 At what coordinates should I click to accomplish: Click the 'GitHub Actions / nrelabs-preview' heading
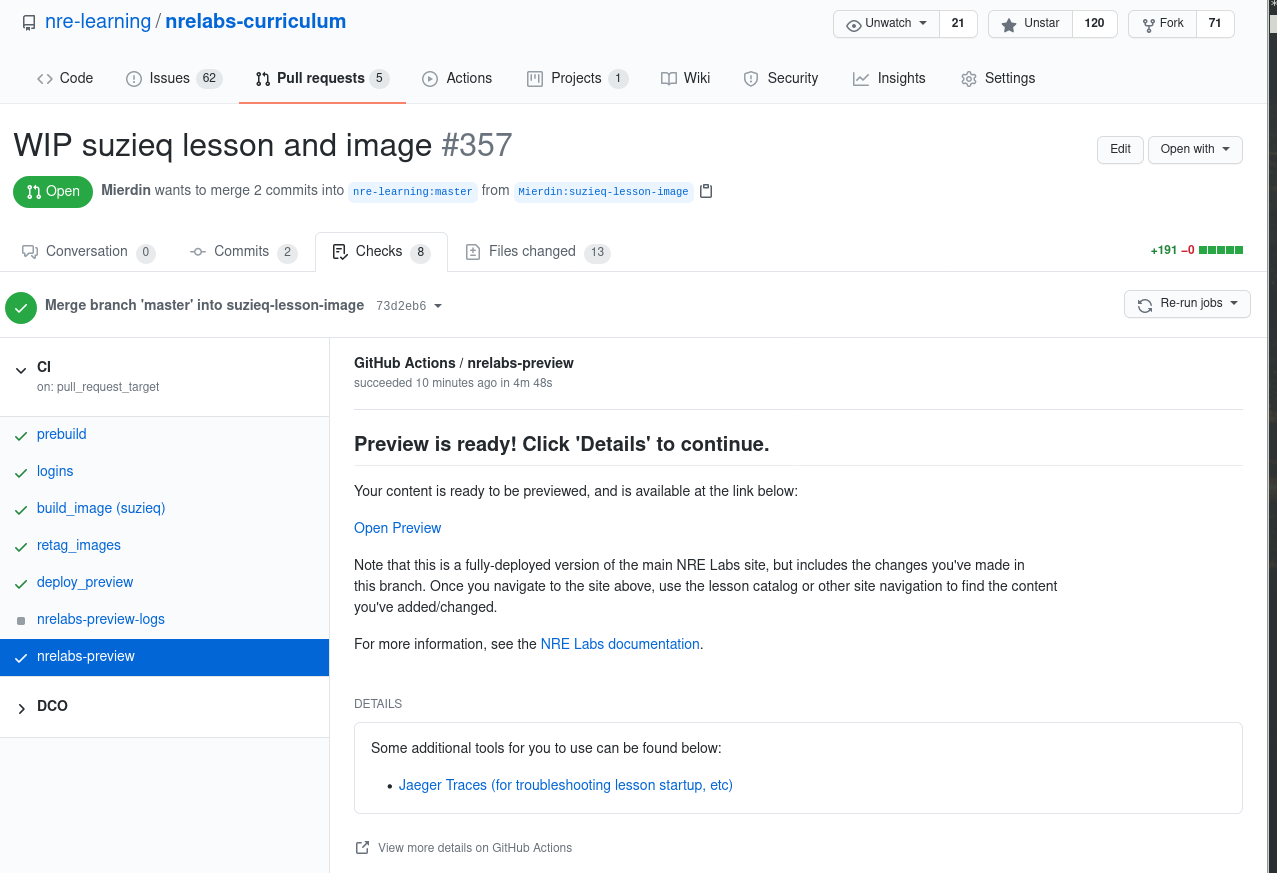pyautogui.click(x=464, y=363)
